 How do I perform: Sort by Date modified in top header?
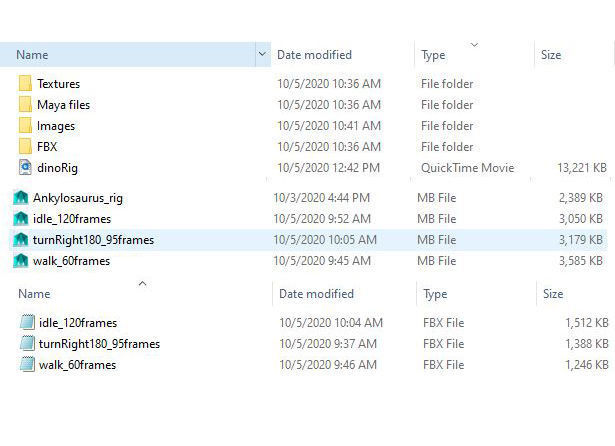pyautogui.click(x=316, y=55)
